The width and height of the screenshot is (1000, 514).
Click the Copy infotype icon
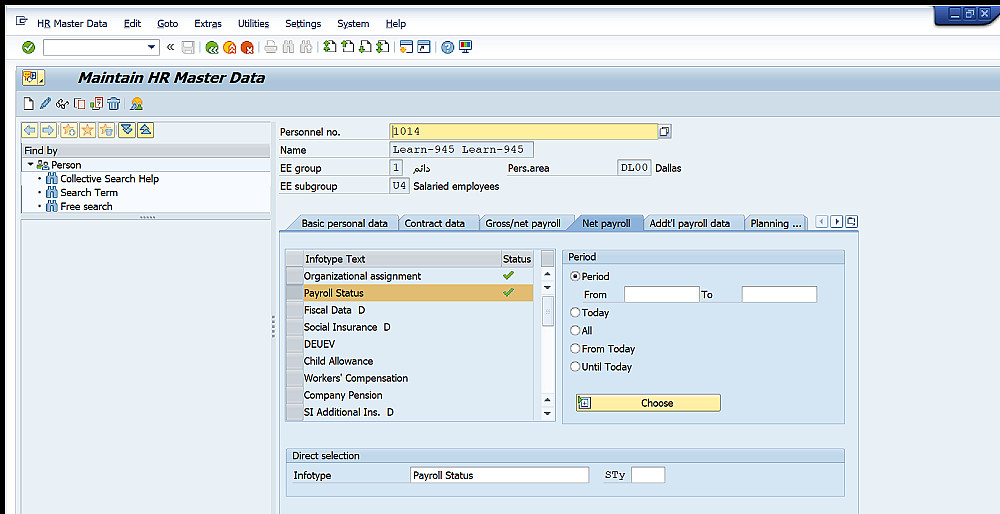click(79, 103)
